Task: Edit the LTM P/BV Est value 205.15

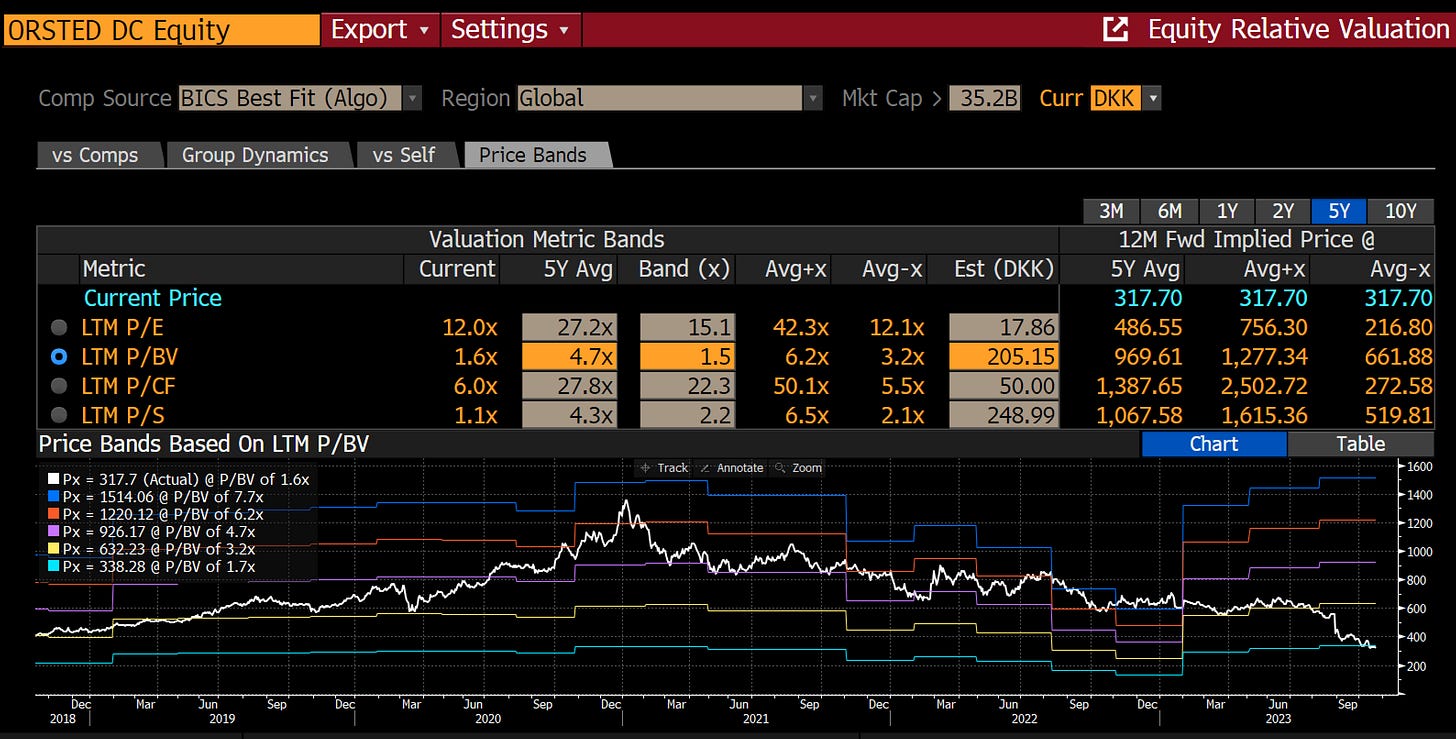Action: coord(1002,356)
